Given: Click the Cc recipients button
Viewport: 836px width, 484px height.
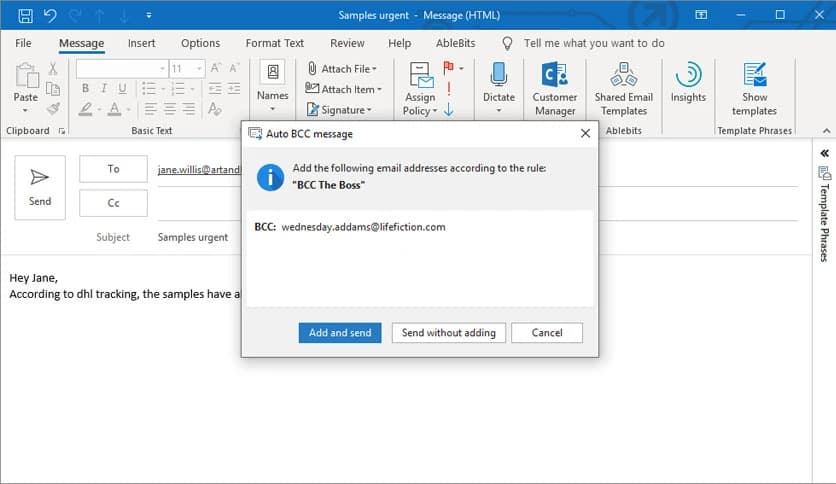Looking at the screenshot, I should 113,203.
